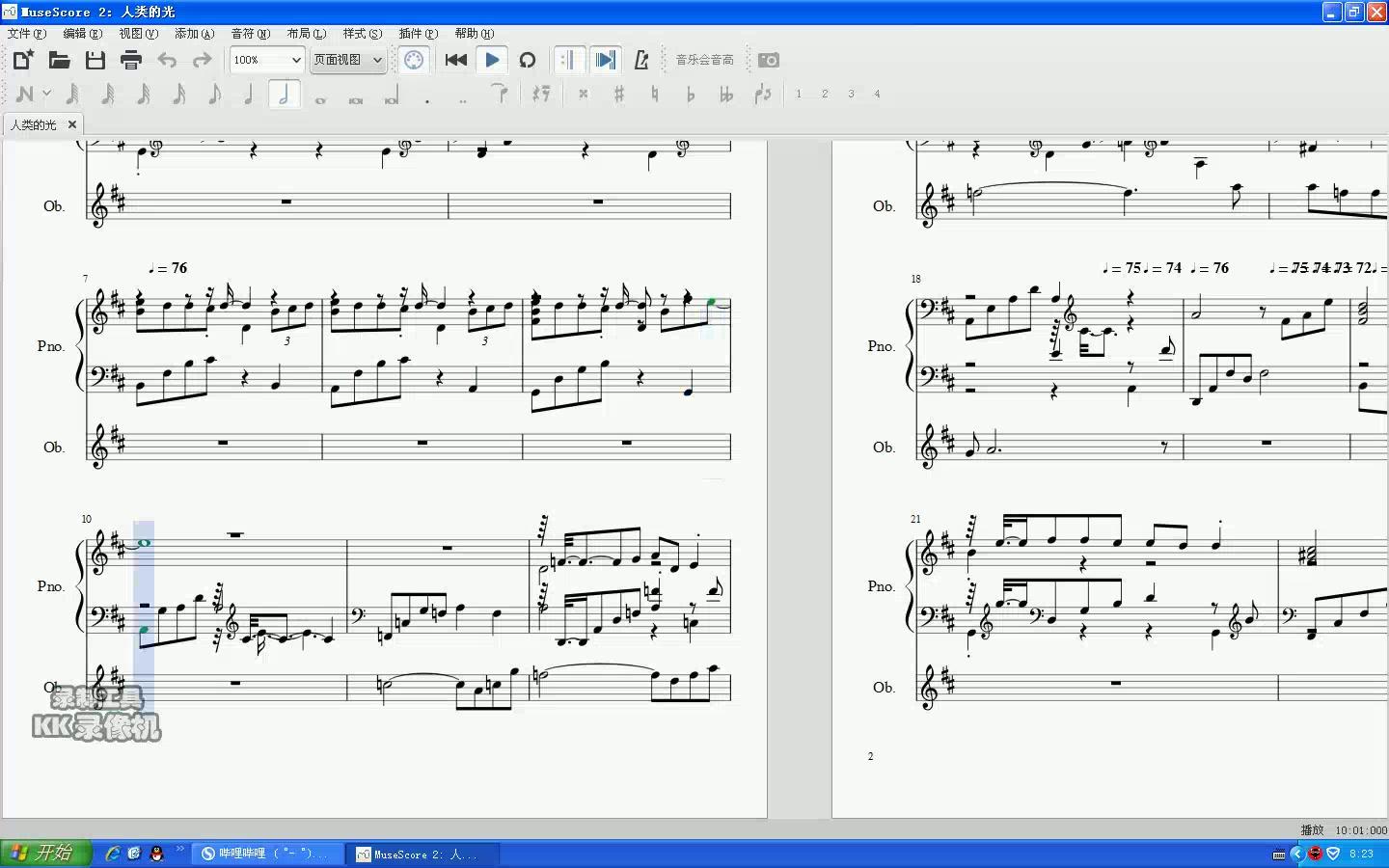Apply the double sharp accidental
The height and width of the screenshot is (868, 1389).
584,94
